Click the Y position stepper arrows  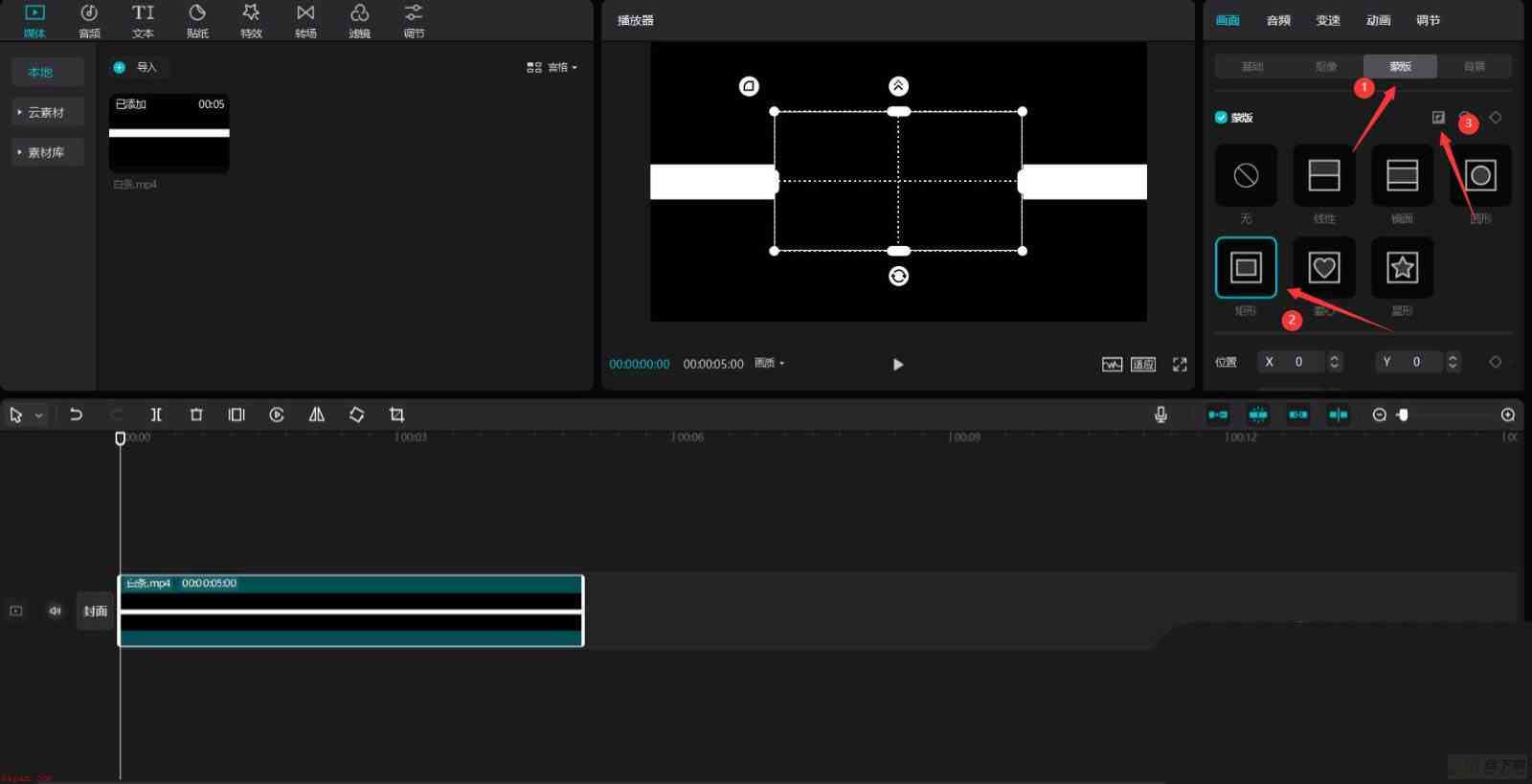(1453, 362)
